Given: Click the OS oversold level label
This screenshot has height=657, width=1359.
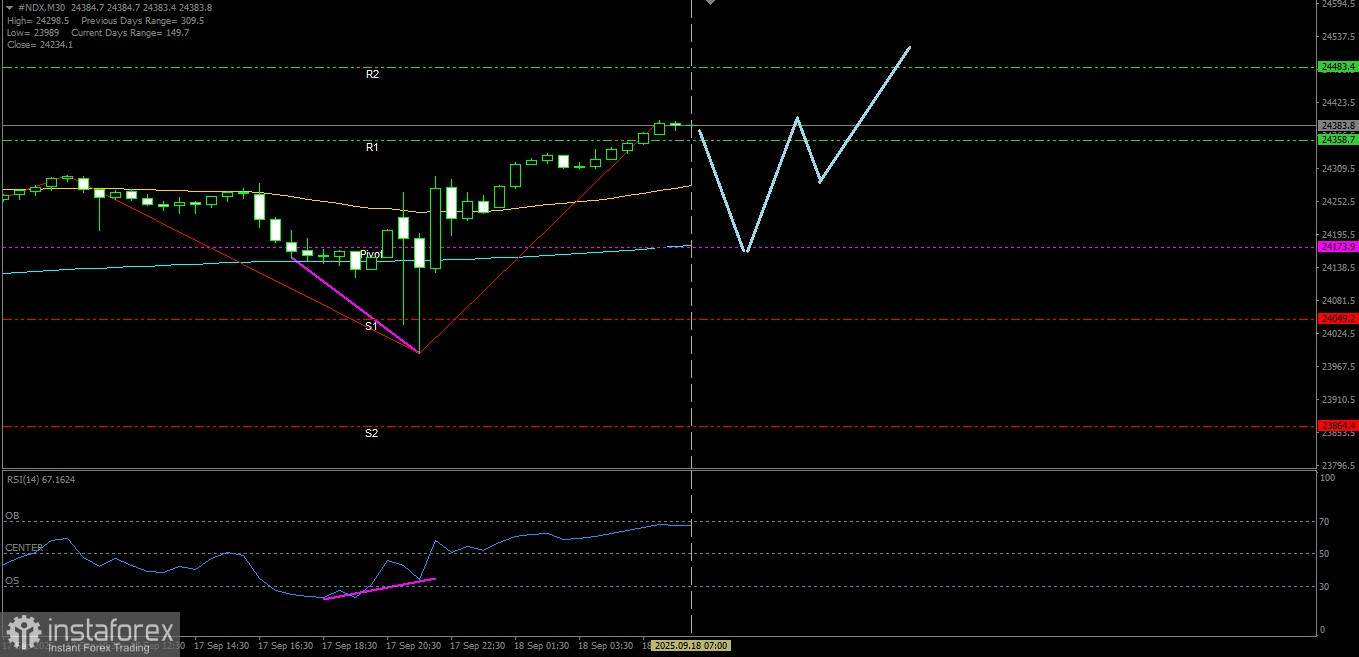Looking at the screenshot, I should (12, 581).
